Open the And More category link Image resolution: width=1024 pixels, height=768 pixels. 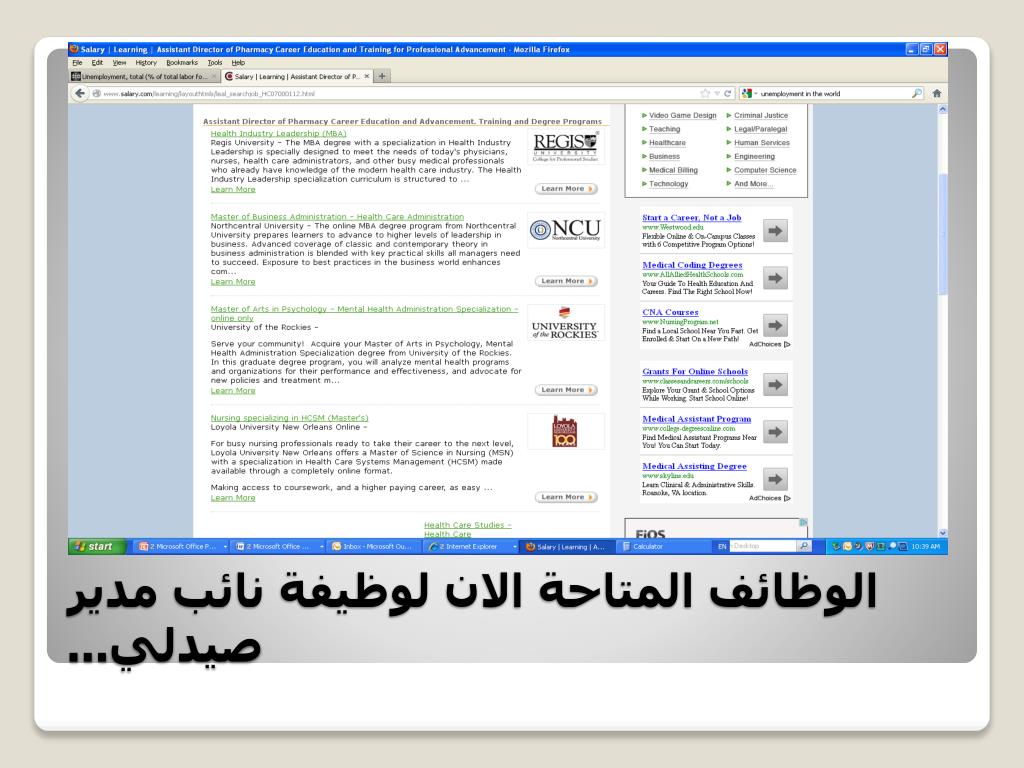tap(753, 184)
